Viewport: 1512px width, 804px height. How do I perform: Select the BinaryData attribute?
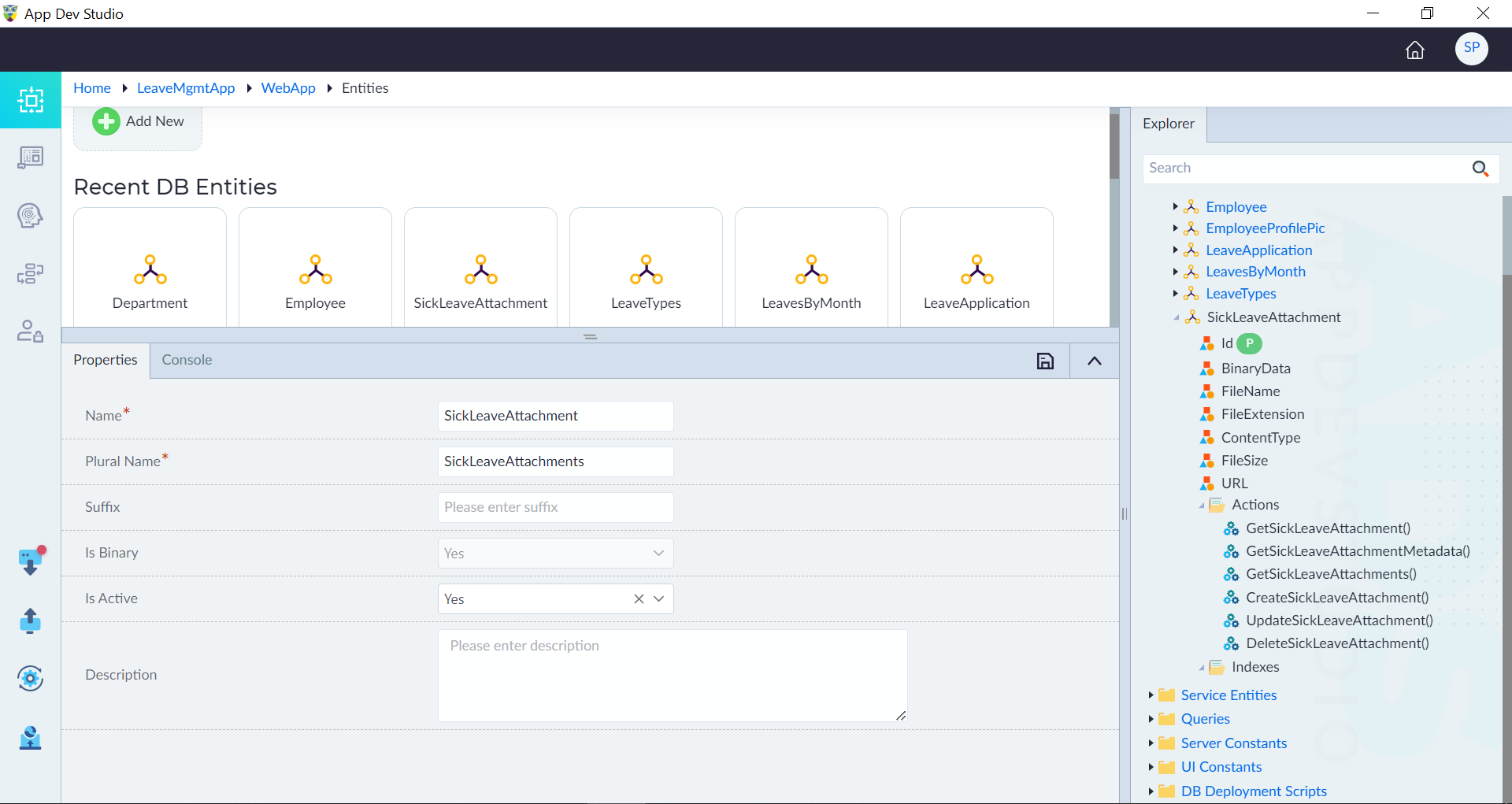tap(1255, 369)
